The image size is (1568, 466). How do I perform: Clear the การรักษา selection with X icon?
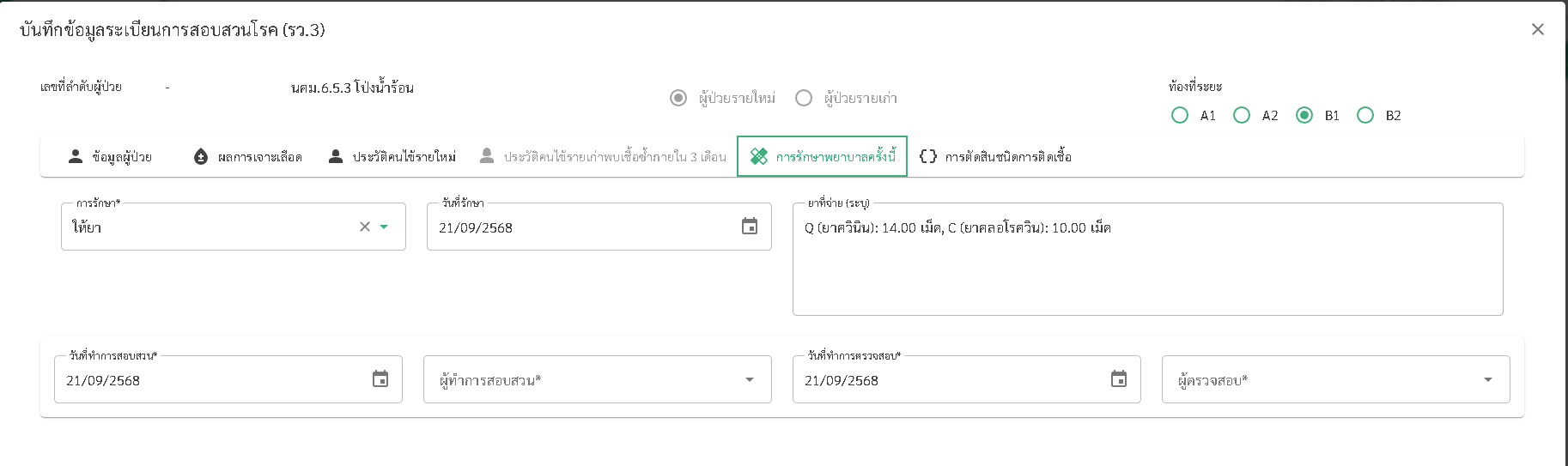[365, 227]
